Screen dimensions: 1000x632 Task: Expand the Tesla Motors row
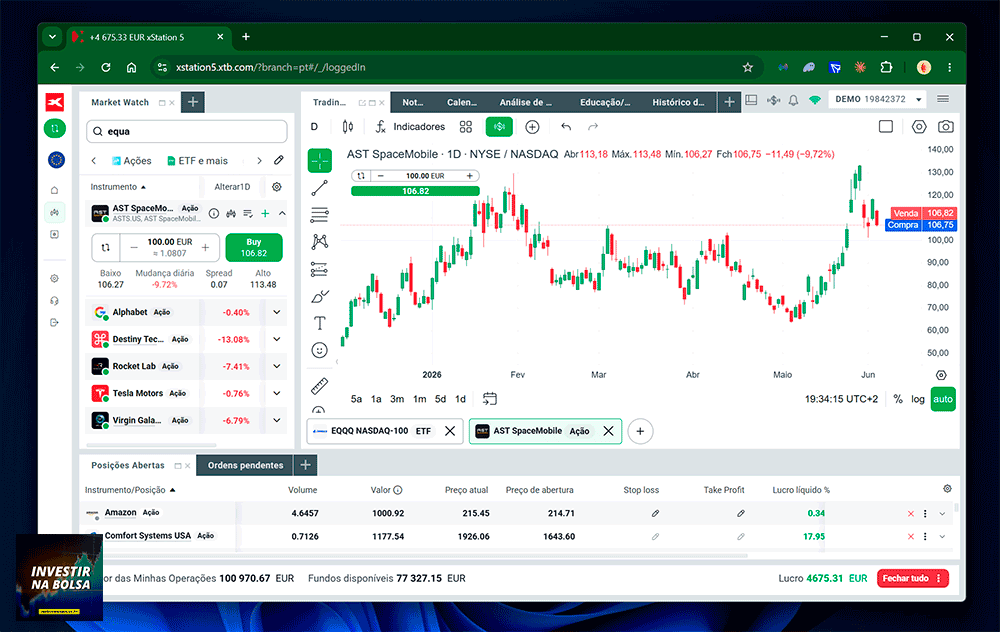277,393
